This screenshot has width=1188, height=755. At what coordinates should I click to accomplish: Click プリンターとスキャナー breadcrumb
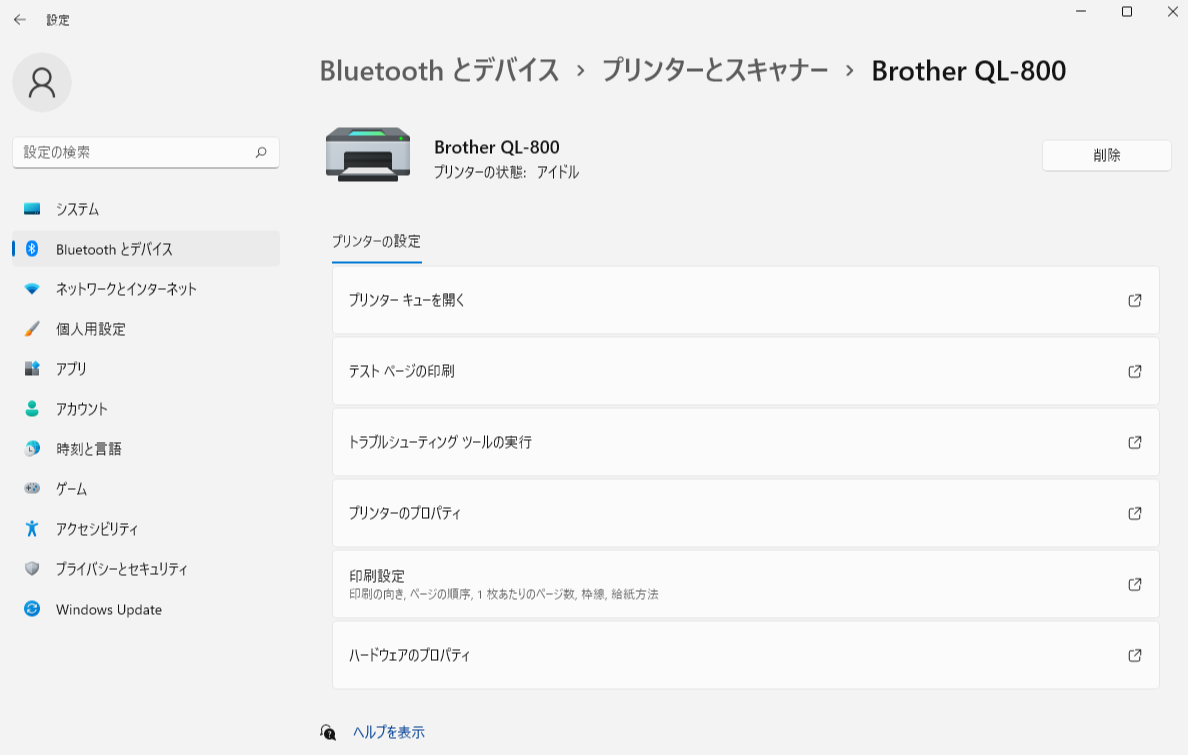(x=714, y=71)
